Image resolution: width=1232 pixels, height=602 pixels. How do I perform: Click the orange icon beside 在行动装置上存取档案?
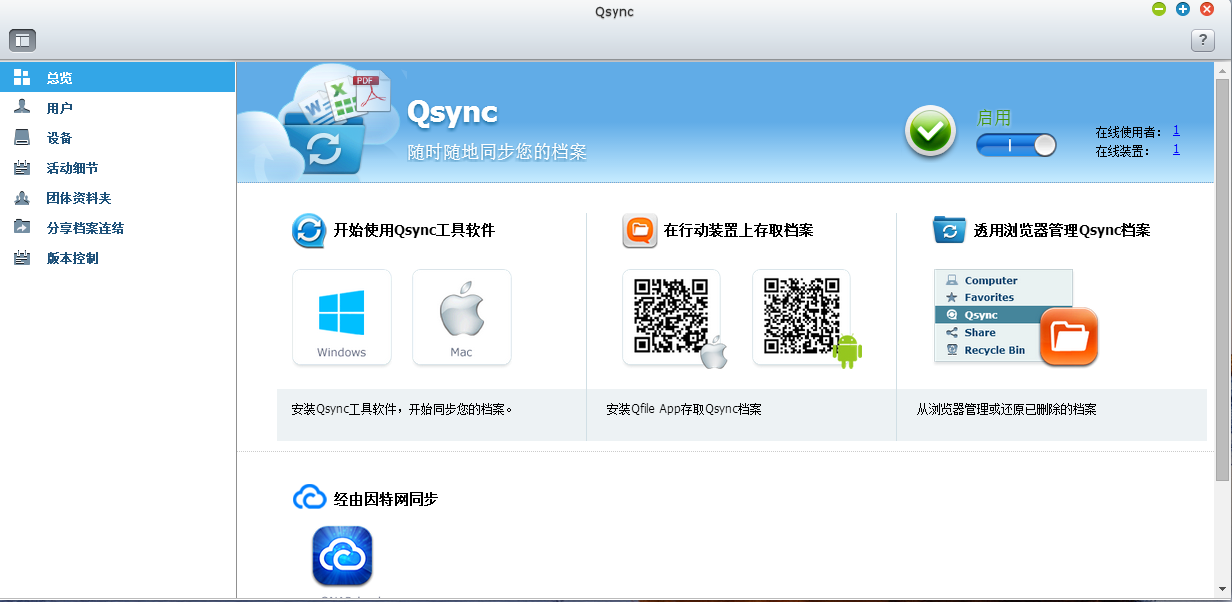tap(639, 230)
